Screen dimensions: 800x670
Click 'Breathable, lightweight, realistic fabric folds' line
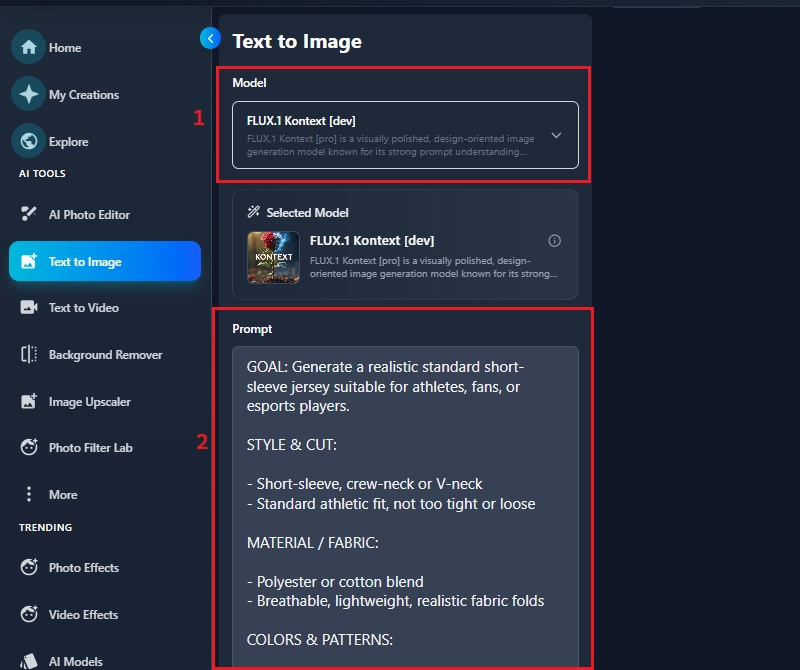[395, 601]
